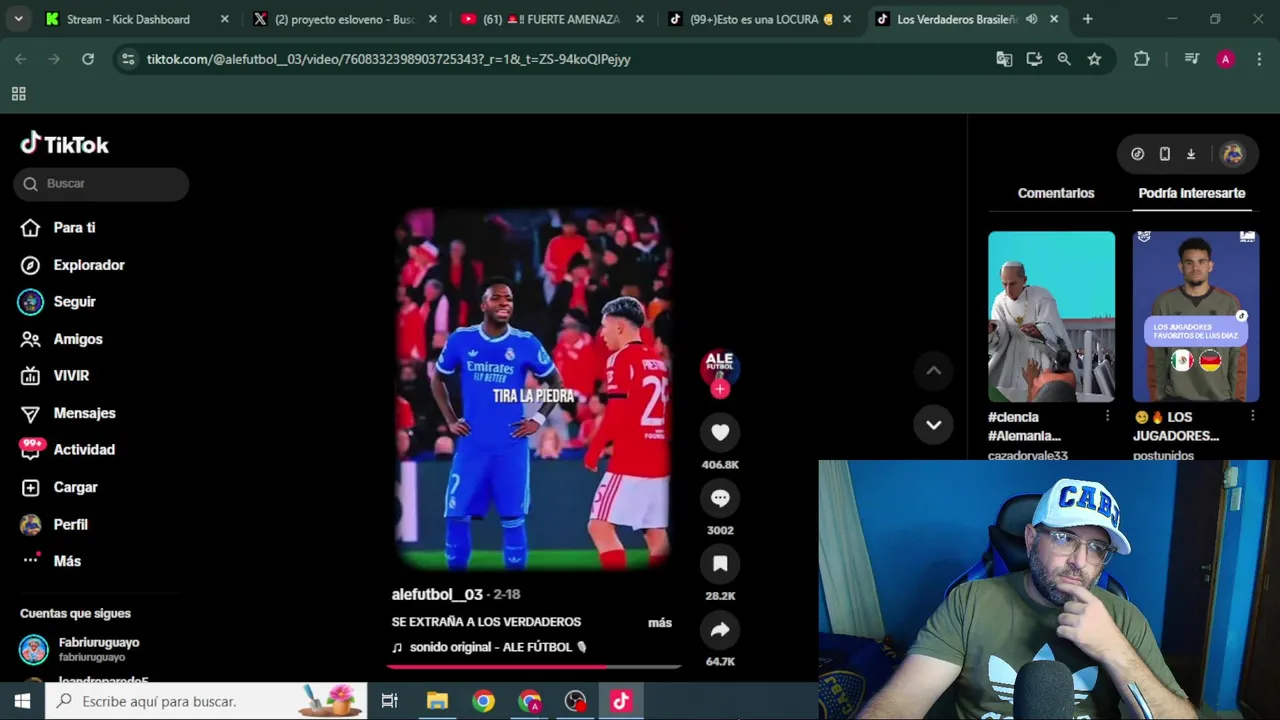Click Windows taskbar search box
Screen dimensions: 1280x720
click(206, 701)
